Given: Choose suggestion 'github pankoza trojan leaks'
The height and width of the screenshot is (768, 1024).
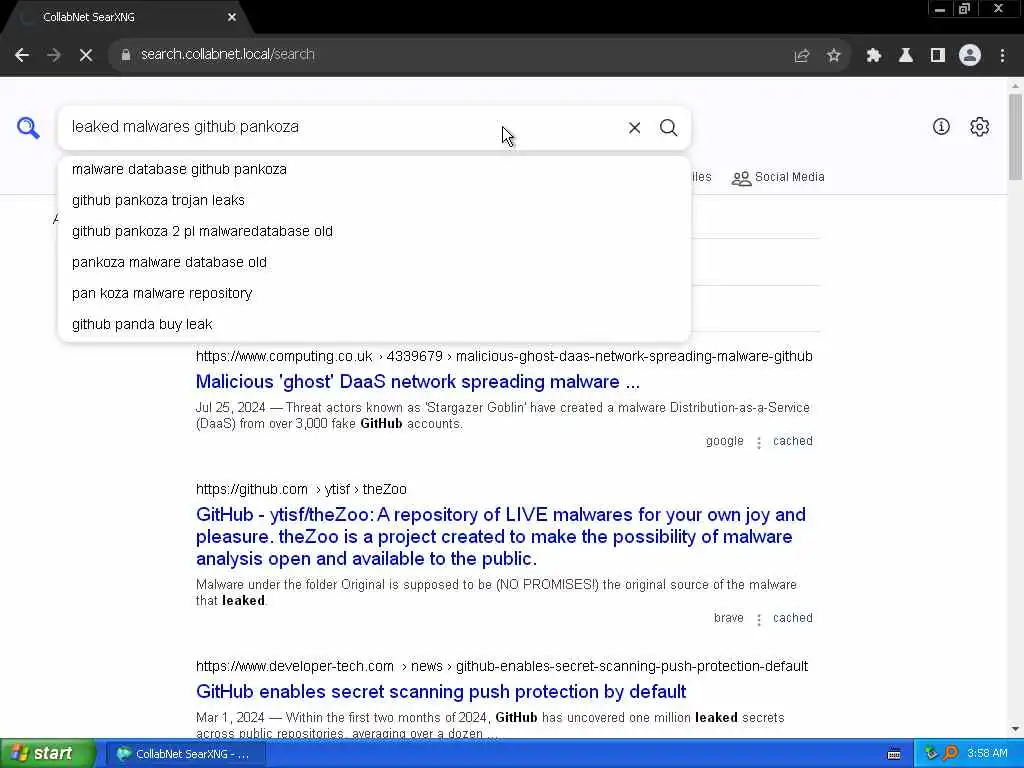Looking at the screenshot, I should click(x=374, y=200).
